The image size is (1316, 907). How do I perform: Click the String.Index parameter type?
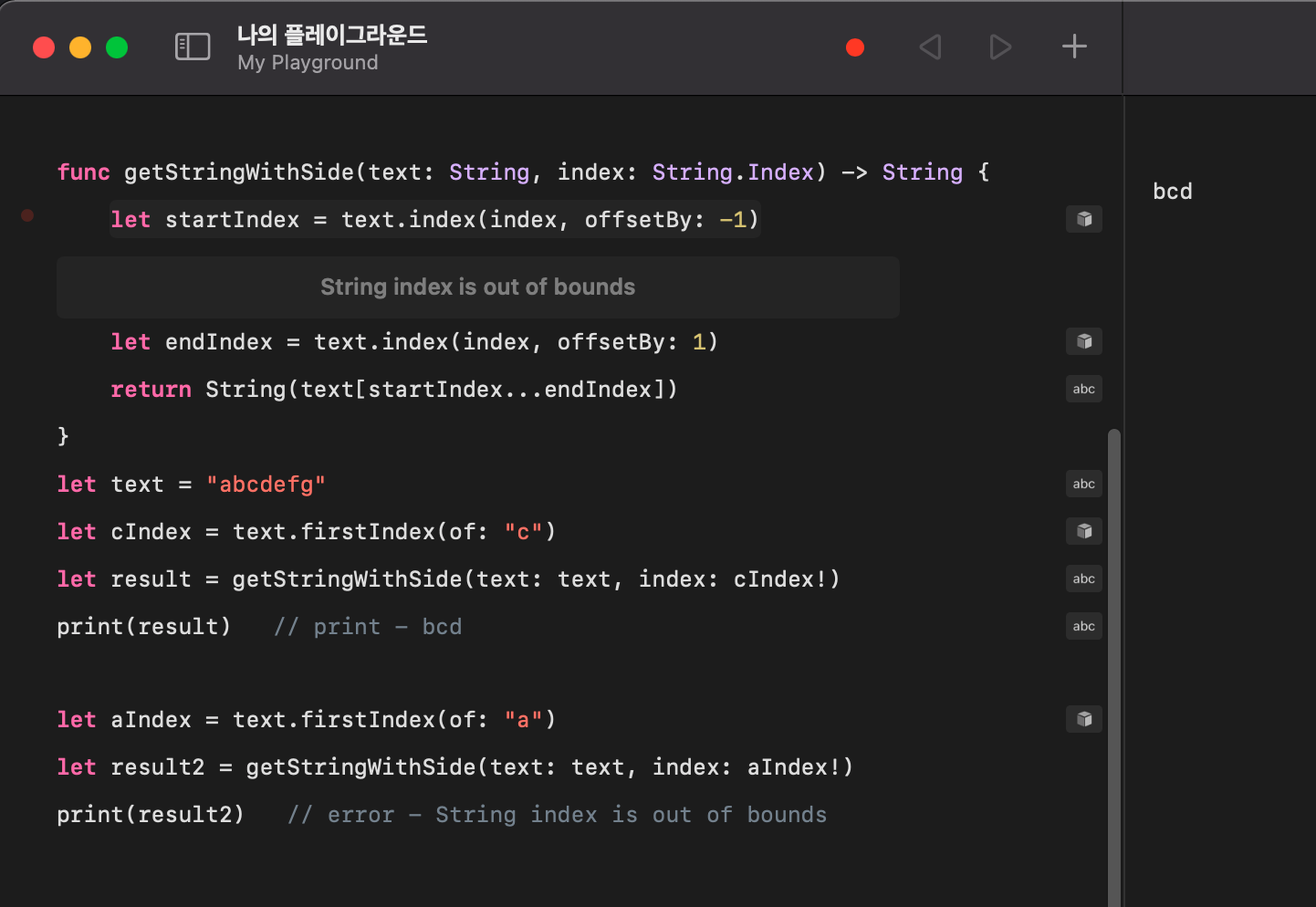733,172
